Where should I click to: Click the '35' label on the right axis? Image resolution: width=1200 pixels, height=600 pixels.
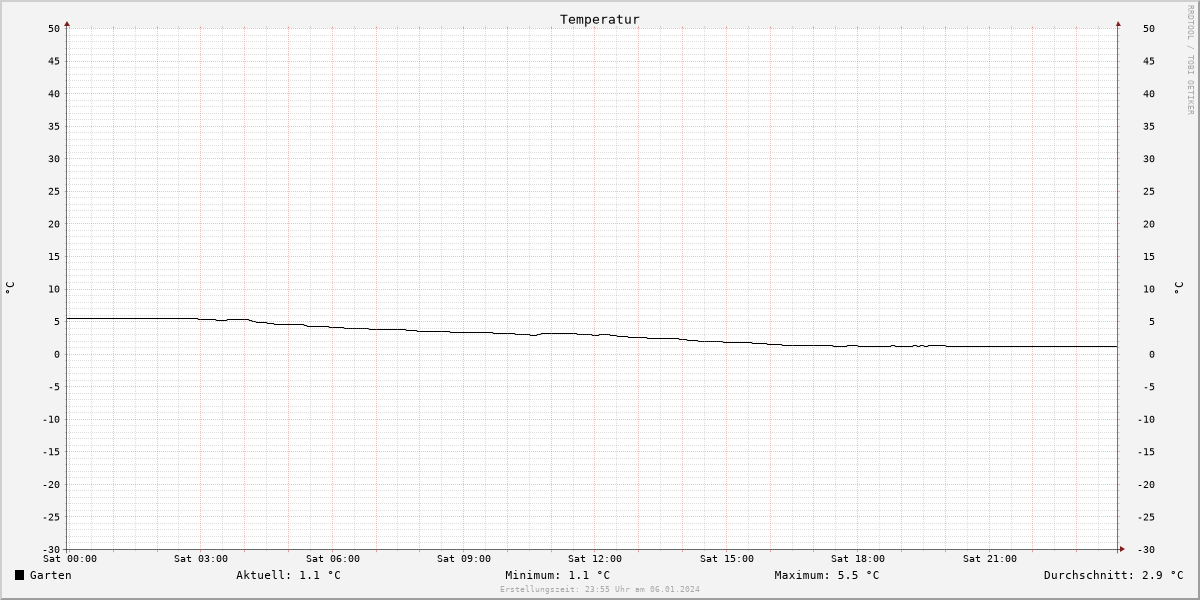pos(1148,126)
